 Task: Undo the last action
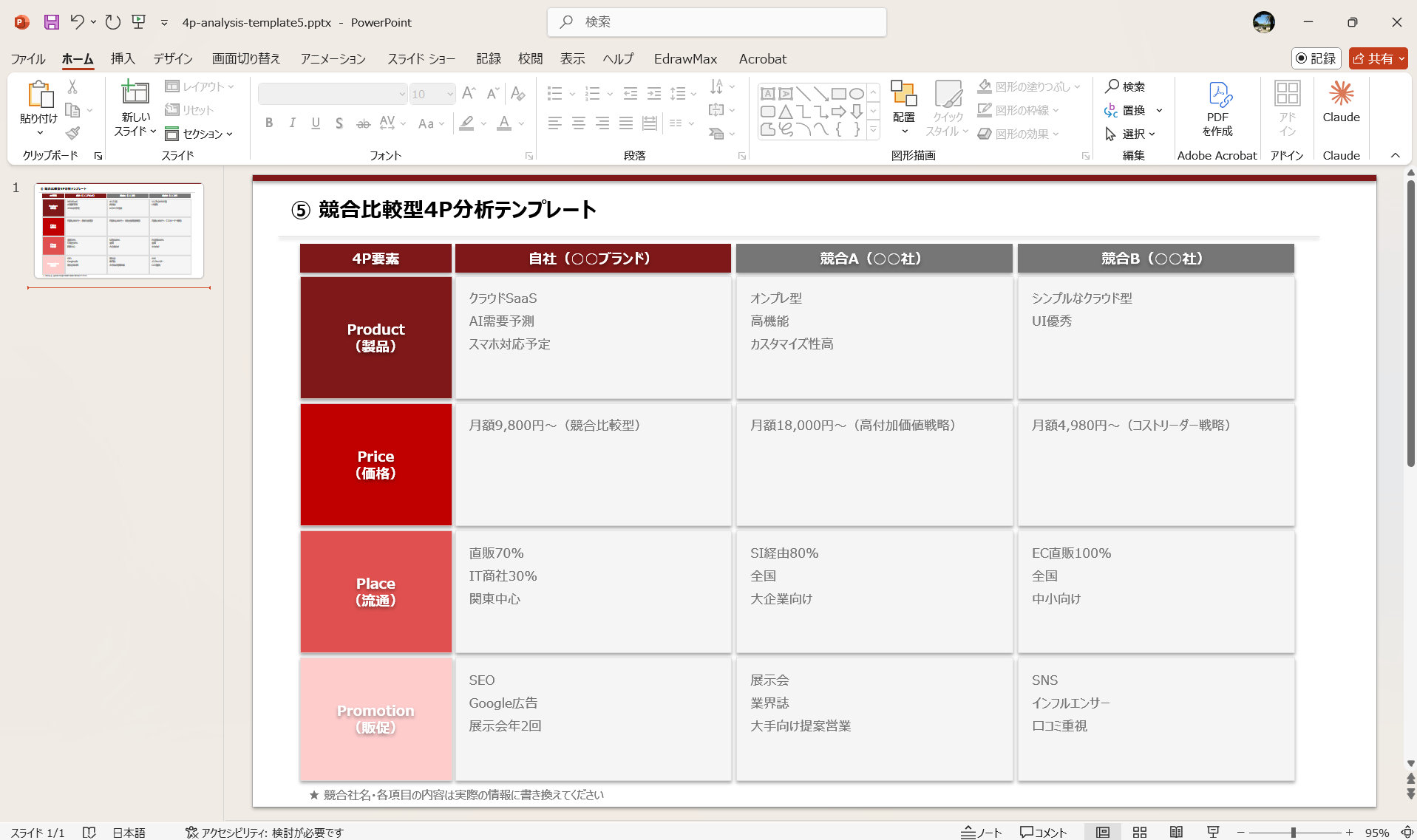point(77,22)
